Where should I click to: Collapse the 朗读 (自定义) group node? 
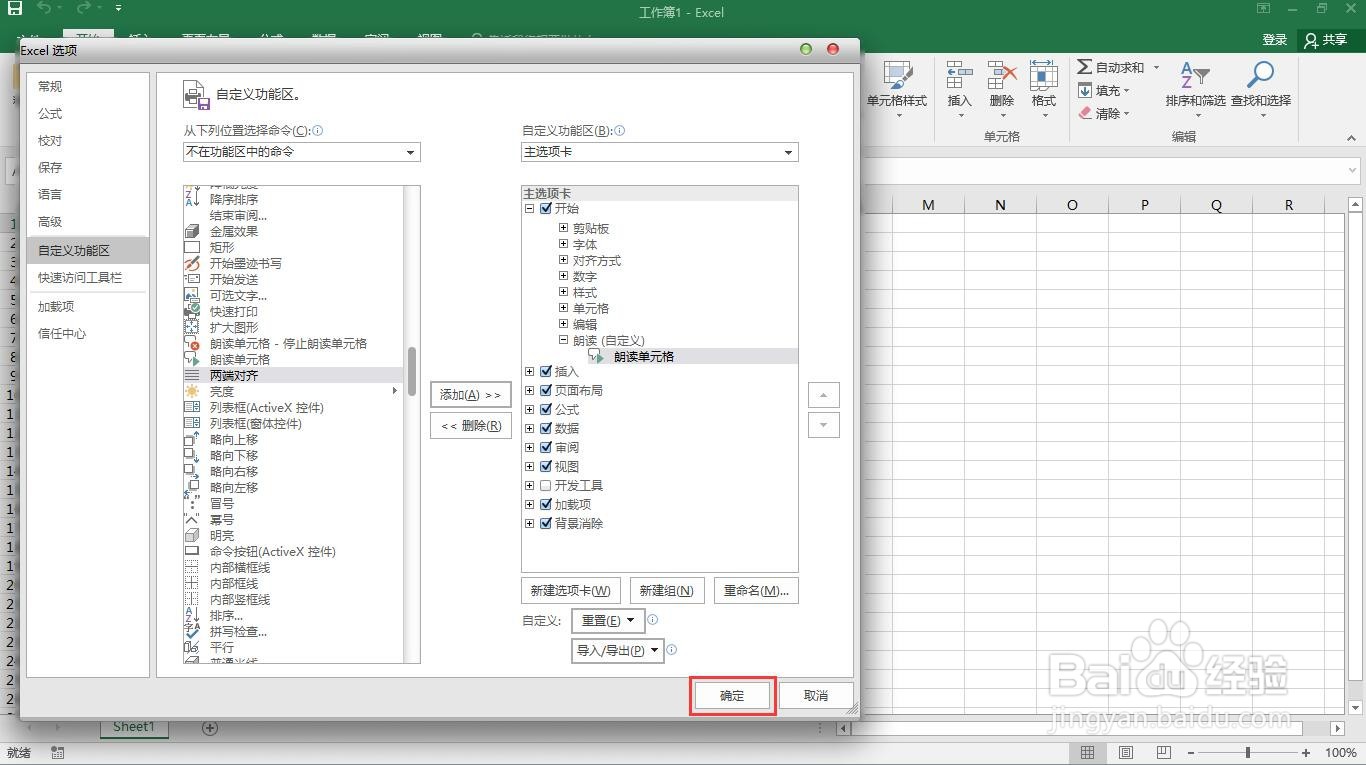[564, 340]
